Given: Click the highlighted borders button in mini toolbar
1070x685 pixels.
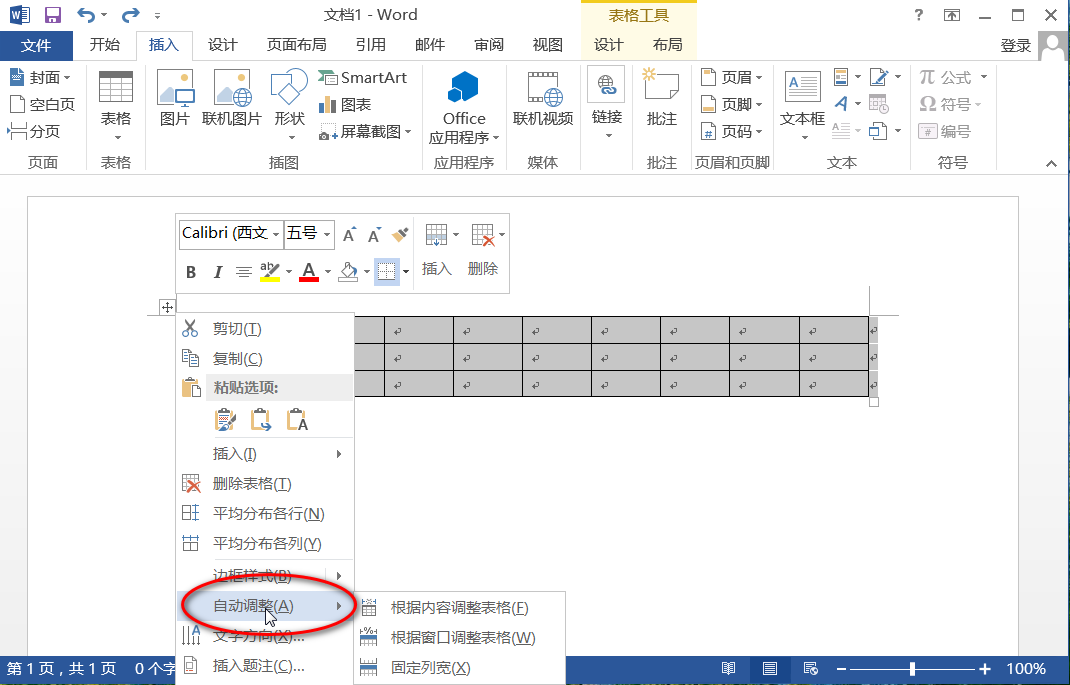Looking at the screenshot, I should tap(386, 272).
